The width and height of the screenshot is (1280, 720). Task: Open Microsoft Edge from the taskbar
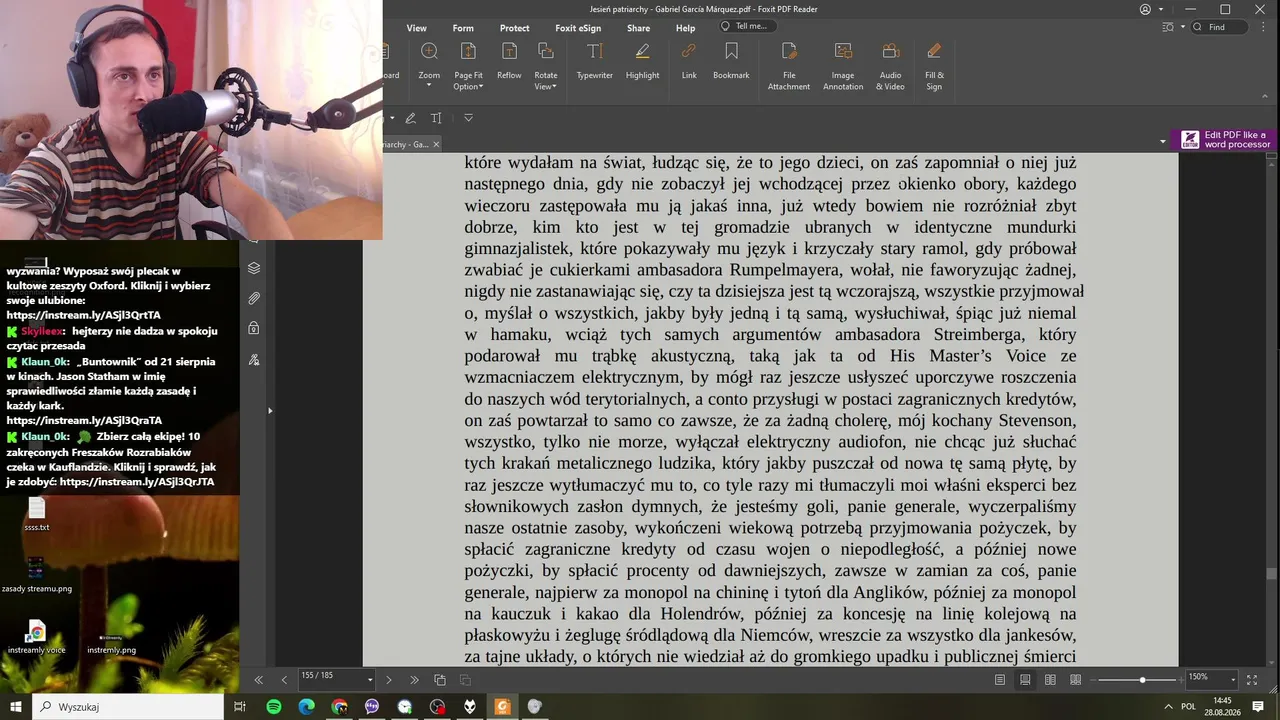(x=307, y=706)
